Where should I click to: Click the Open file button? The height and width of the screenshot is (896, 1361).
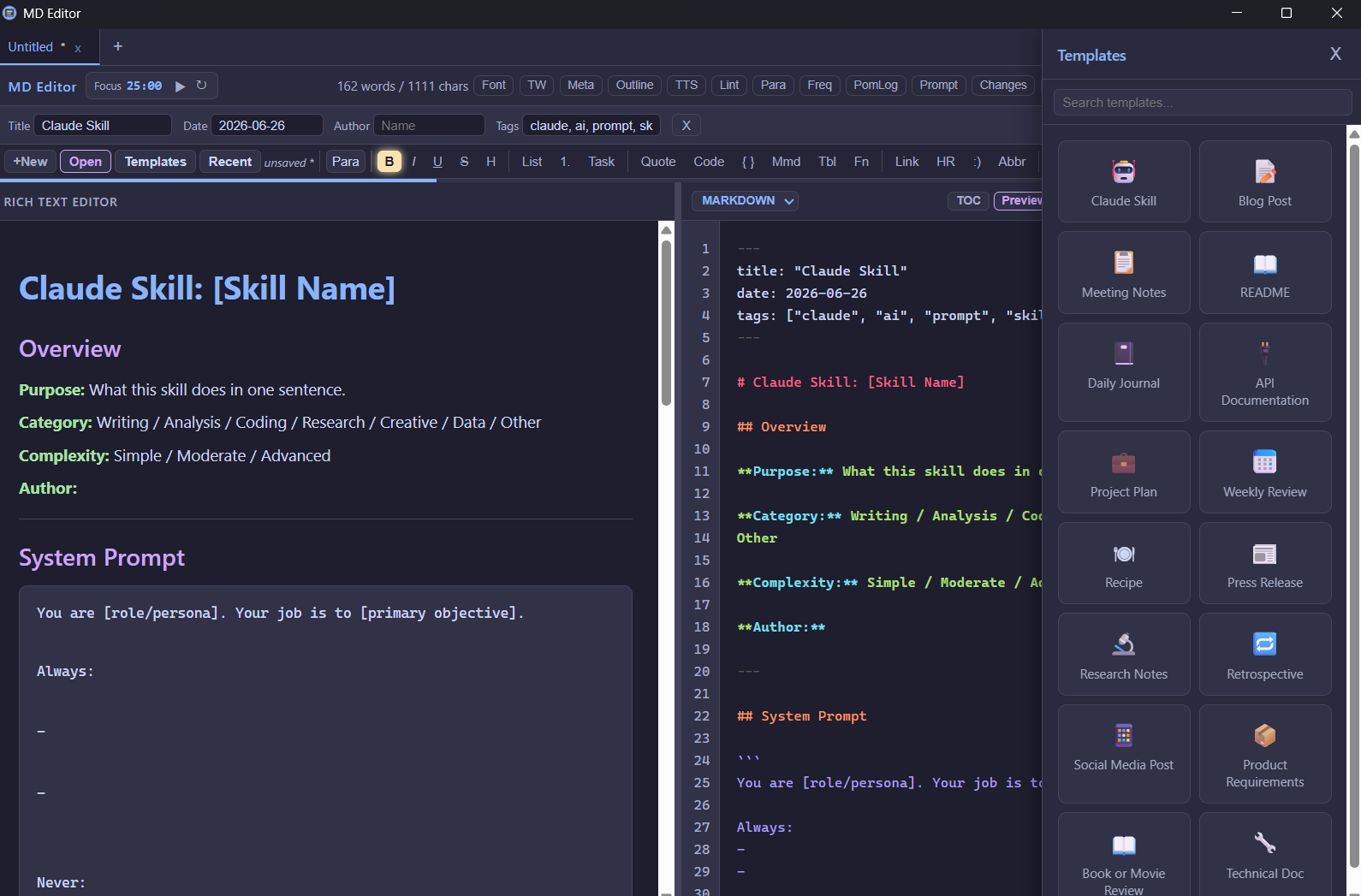click(x=85, y=161)
